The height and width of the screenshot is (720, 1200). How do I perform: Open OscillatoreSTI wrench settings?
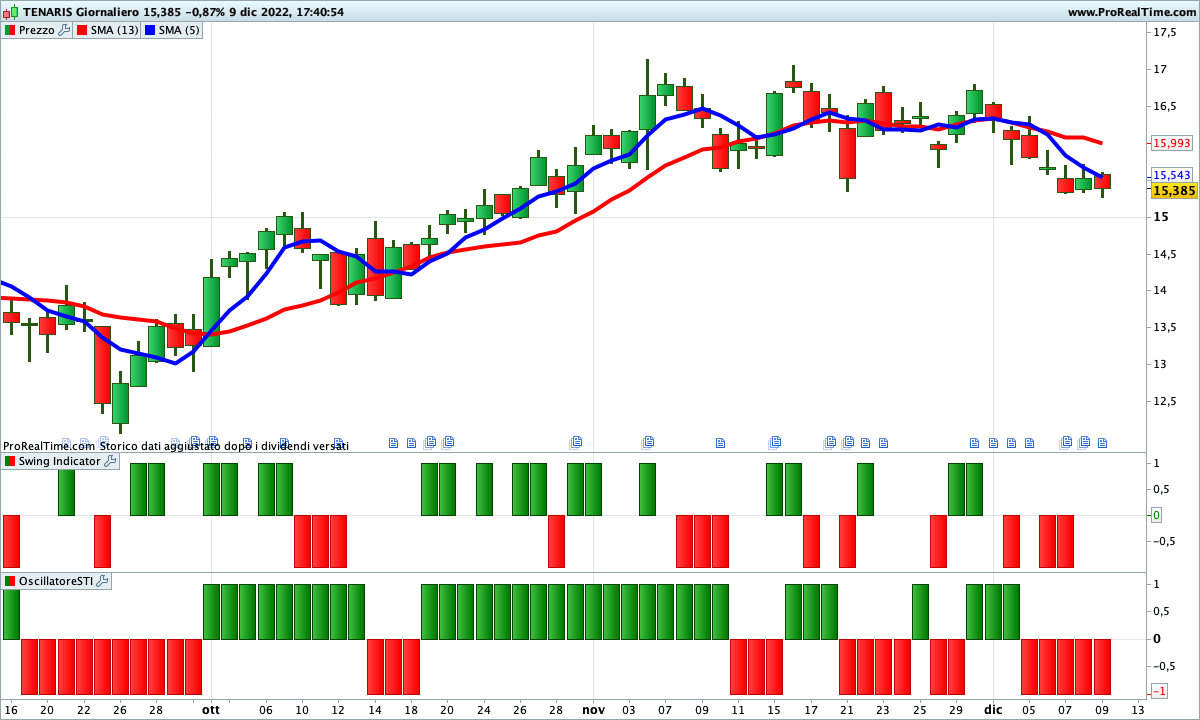click(x=102, y=581)
